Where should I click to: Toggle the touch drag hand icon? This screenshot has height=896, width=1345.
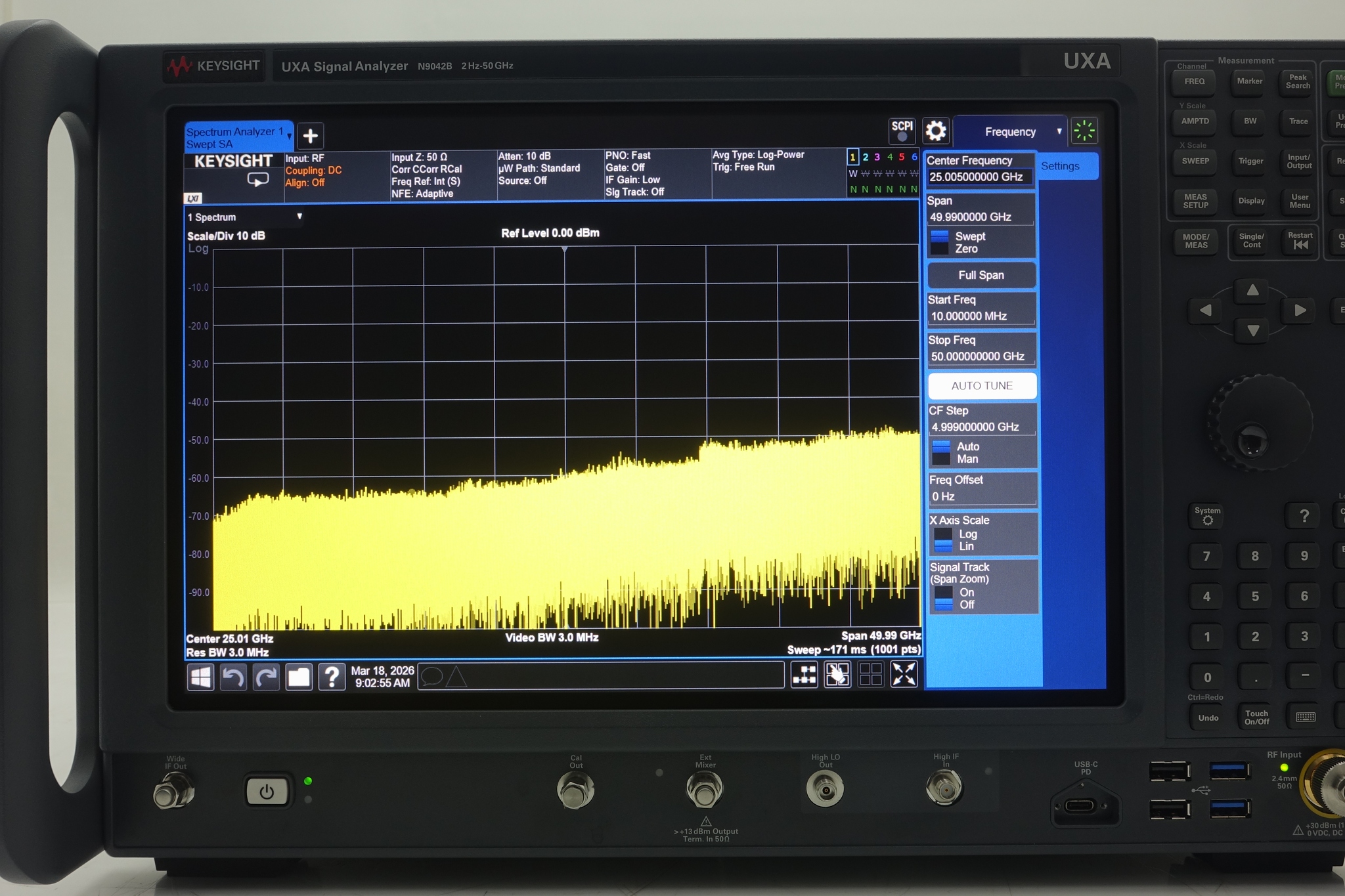click(837, 674)
